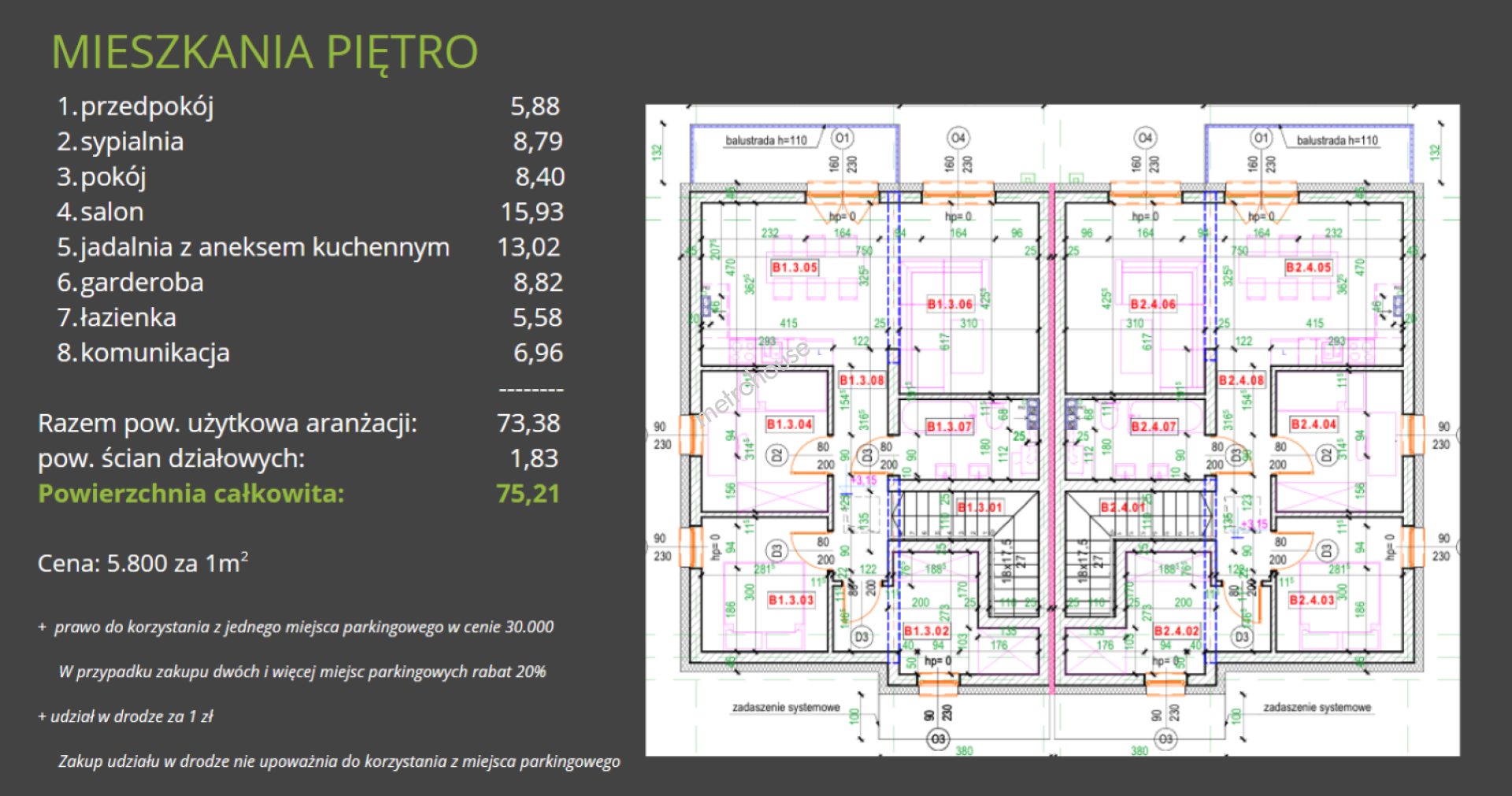
Task: Click the '5. jadalnia z aneksem kuchennym' row
Action: pos(253,247)
